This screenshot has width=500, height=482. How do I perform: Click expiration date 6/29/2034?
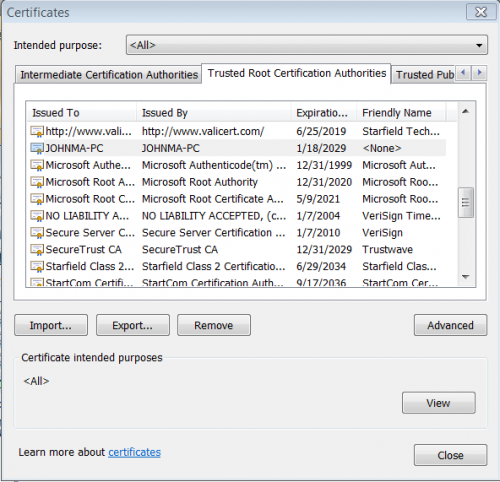pos(321,267)
